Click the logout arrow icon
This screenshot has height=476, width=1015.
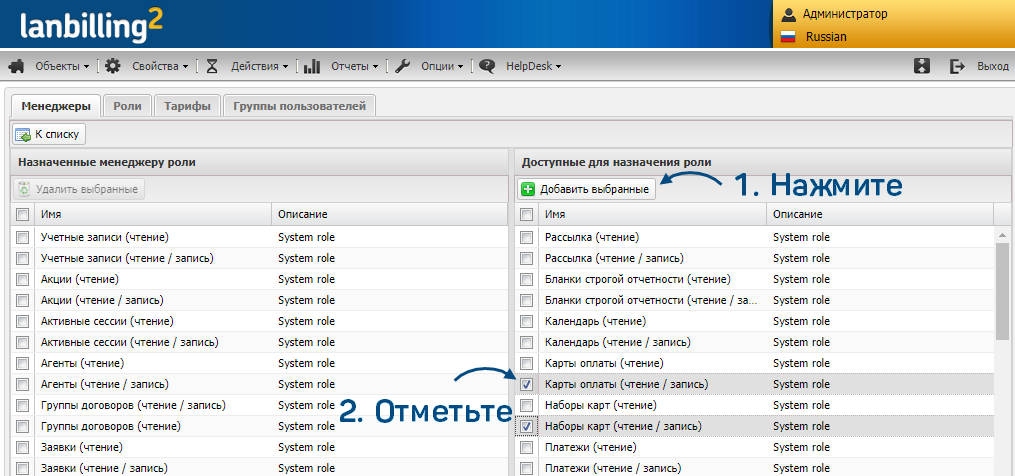click(957, 66)
